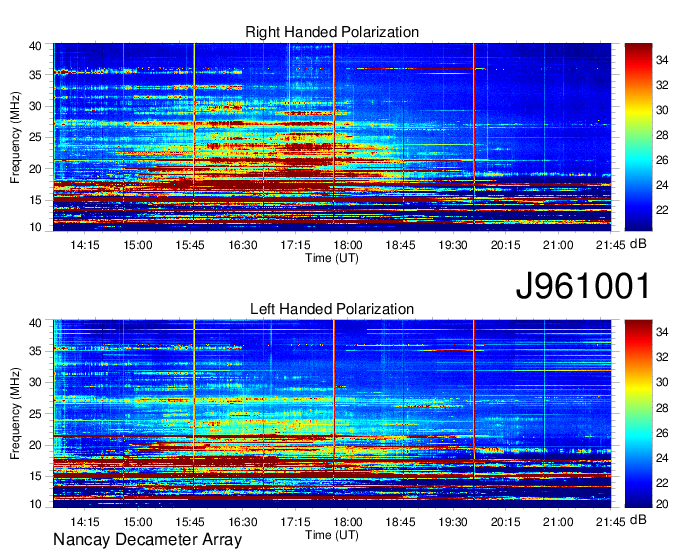Click the 20 frequency tick of Left Handed plot
Image resolution: width=680 pixels, height=552 pixels.
pyautogui.click(x=36, y=445)
